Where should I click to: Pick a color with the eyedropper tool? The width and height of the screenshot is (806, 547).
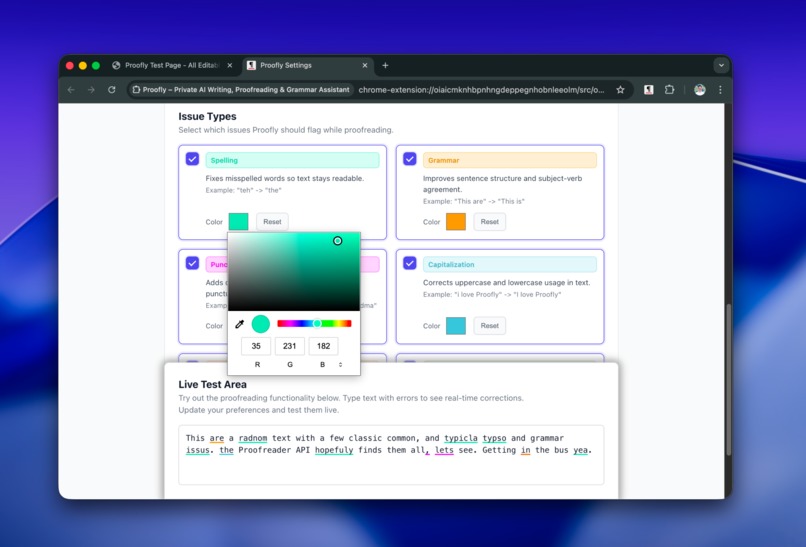tap(240, 324)
